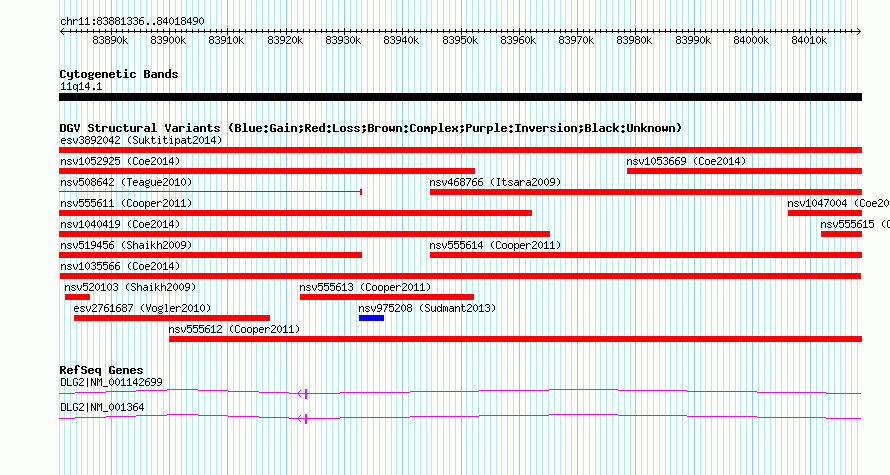Click the 84000k ruler tick label
Screen dimensions: 890x475
pyautogui.click(x=751, y=40)
